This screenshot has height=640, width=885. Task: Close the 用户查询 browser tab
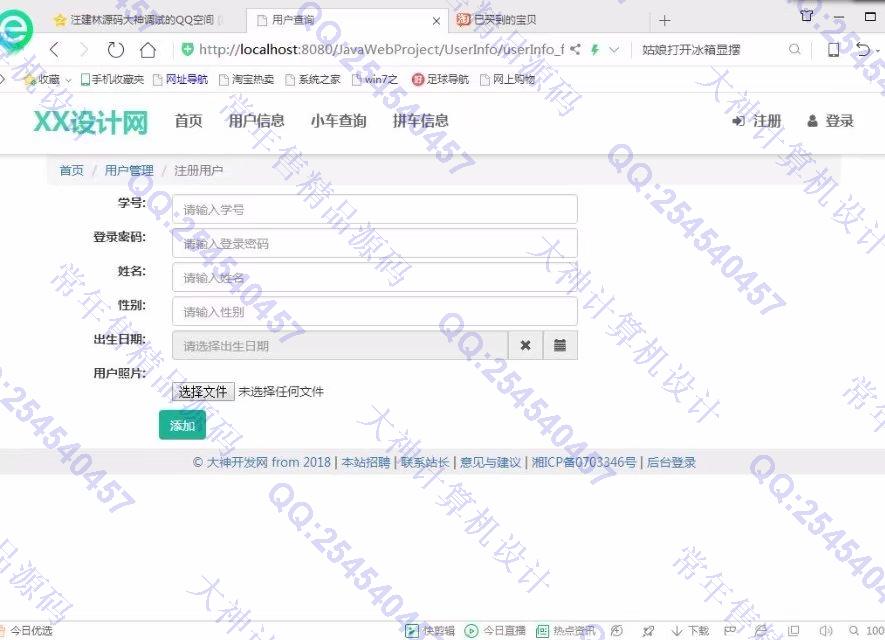point(436,20)
